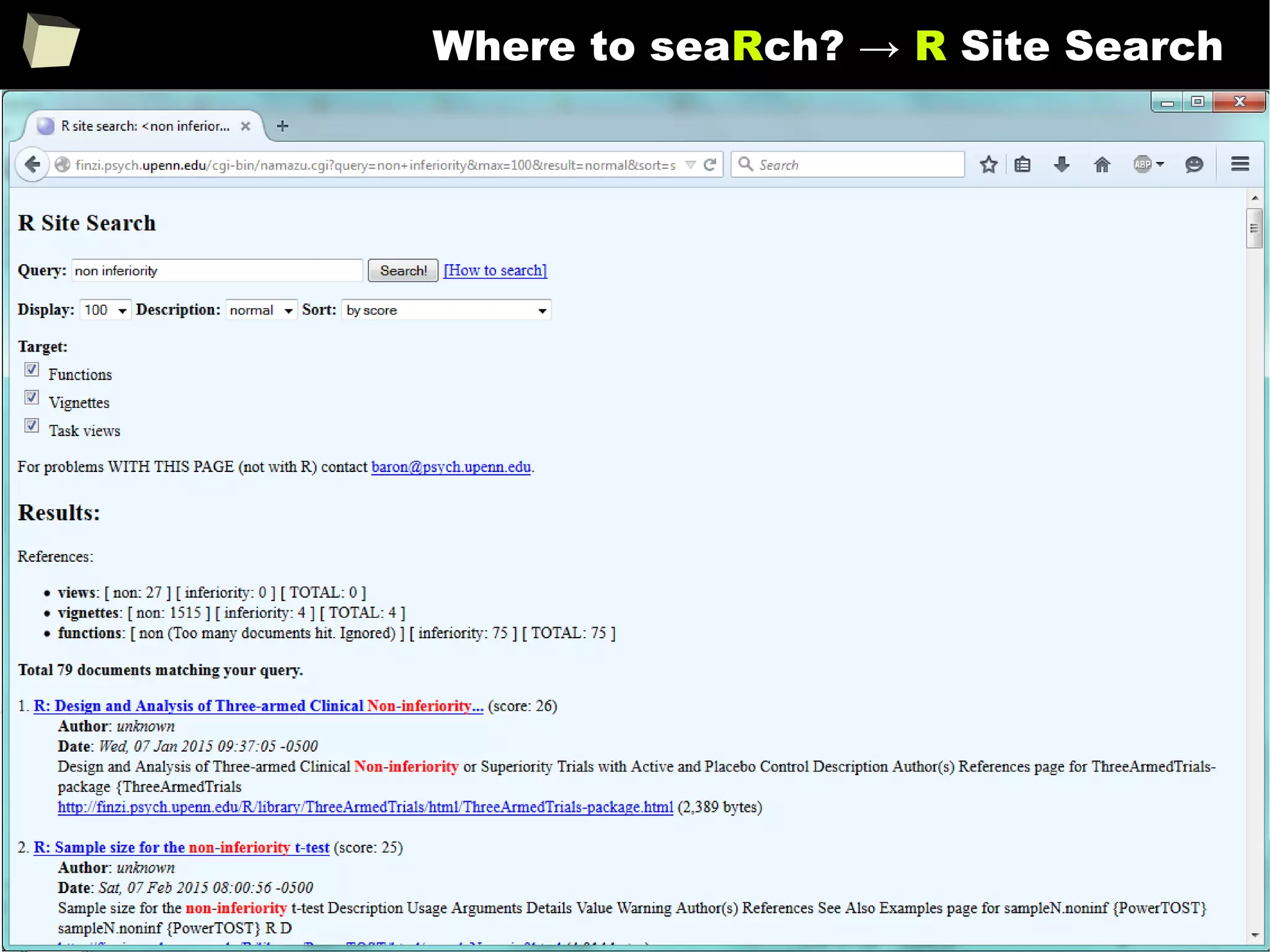The width and height of the screenshot is (1270, 952).
Task: Open the downloads arrow icon
Action: coord(1062,164)
